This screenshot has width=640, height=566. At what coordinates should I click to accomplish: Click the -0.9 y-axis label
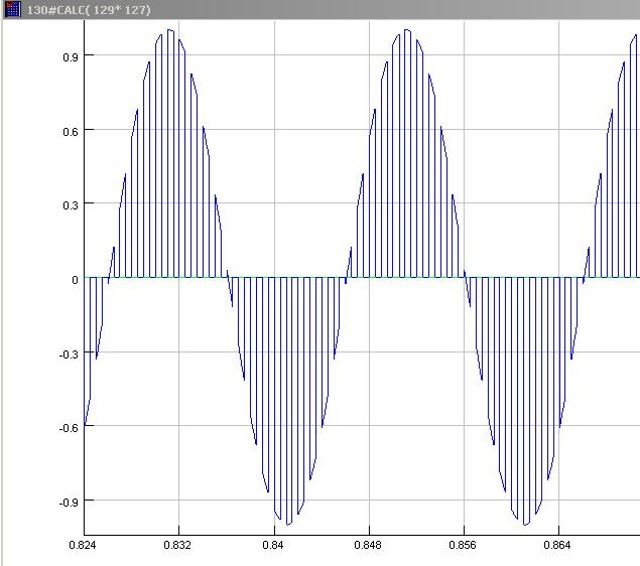coord(69,502)
